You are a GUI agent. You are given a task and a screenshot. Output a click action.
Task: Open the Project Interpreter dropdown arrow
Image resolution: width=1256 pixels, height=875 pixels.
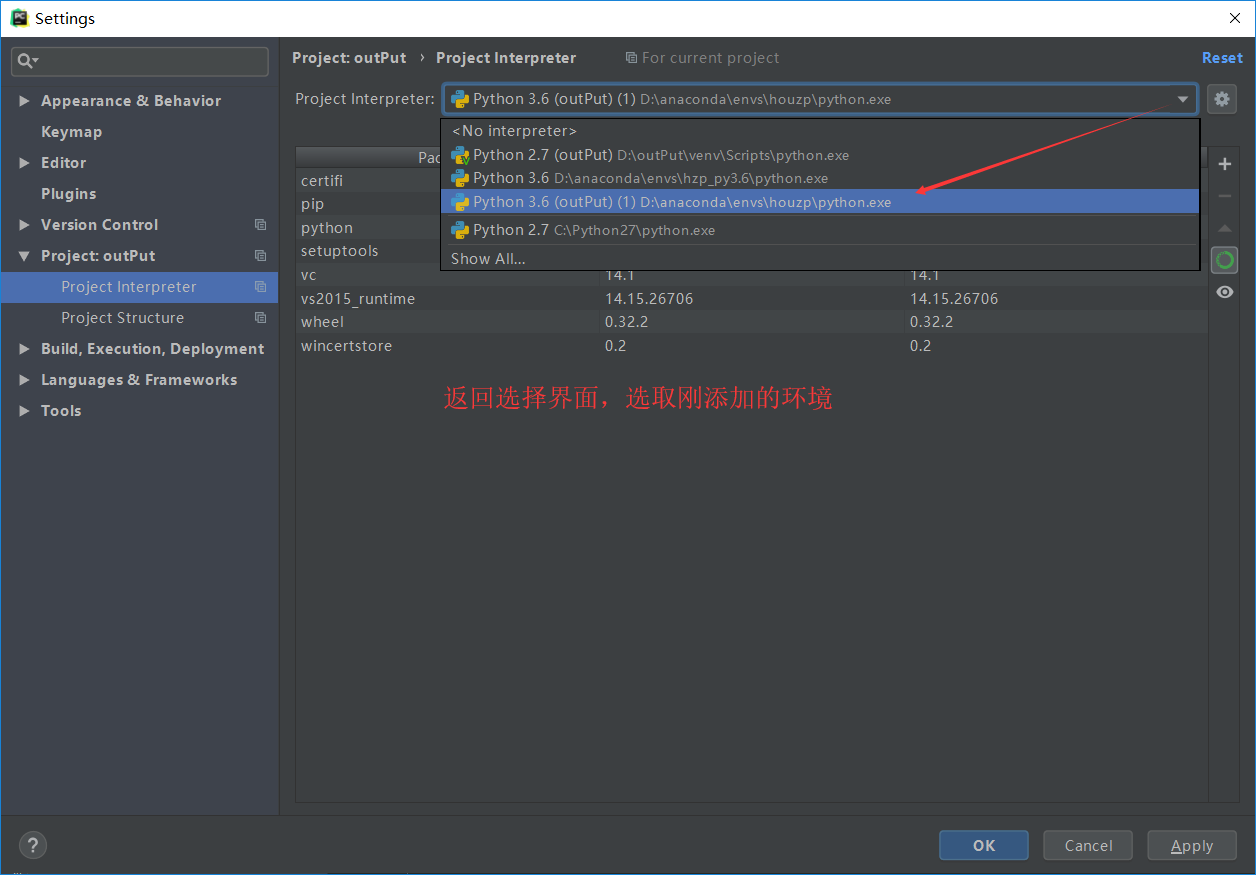click(1183, 99)
